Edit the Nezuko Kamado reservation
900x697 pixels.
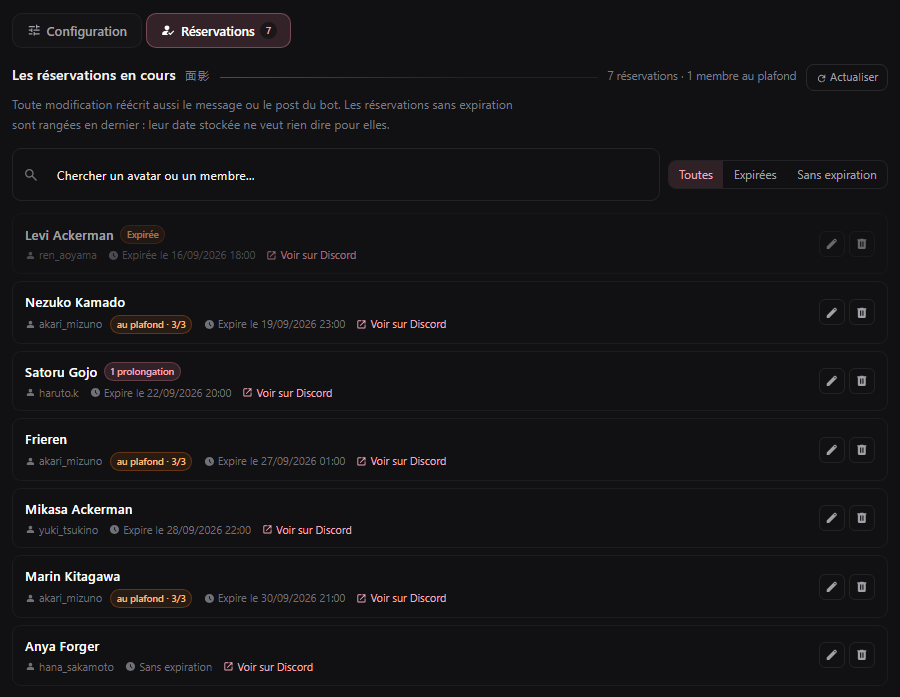pyautogui.click(x=832, y=312)
